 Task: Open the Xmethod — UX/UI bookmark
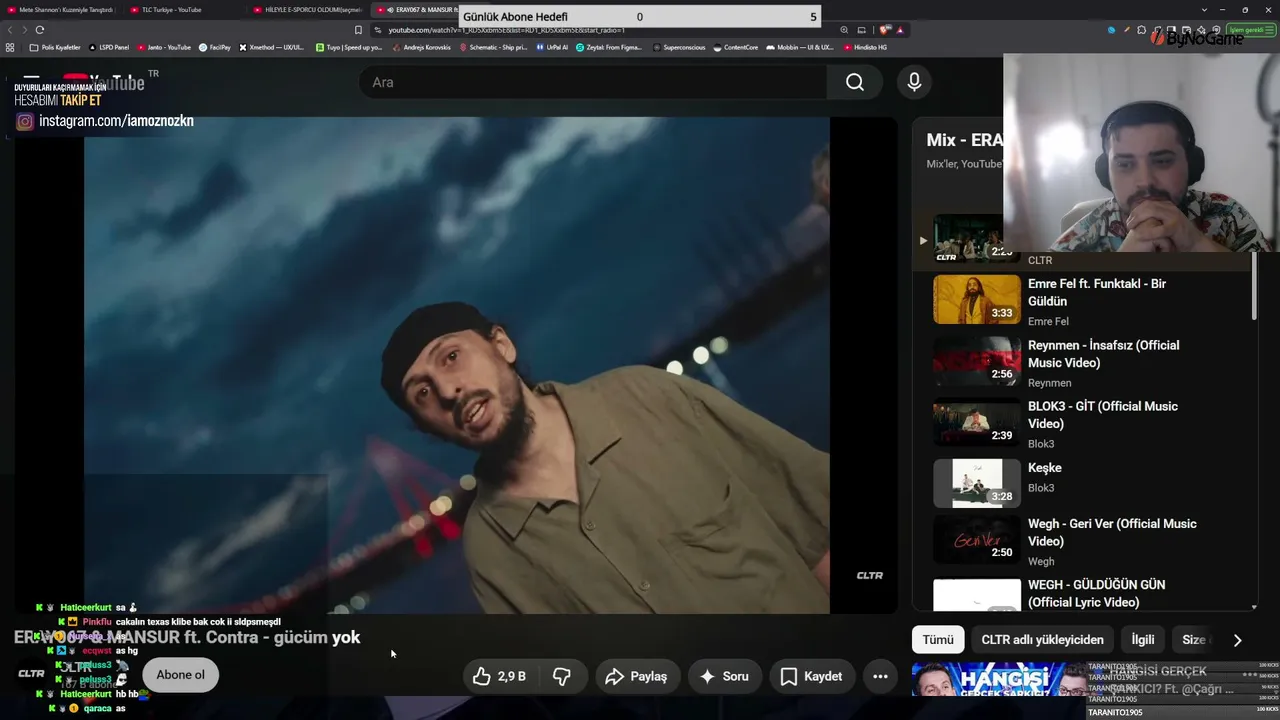point(272,47)
